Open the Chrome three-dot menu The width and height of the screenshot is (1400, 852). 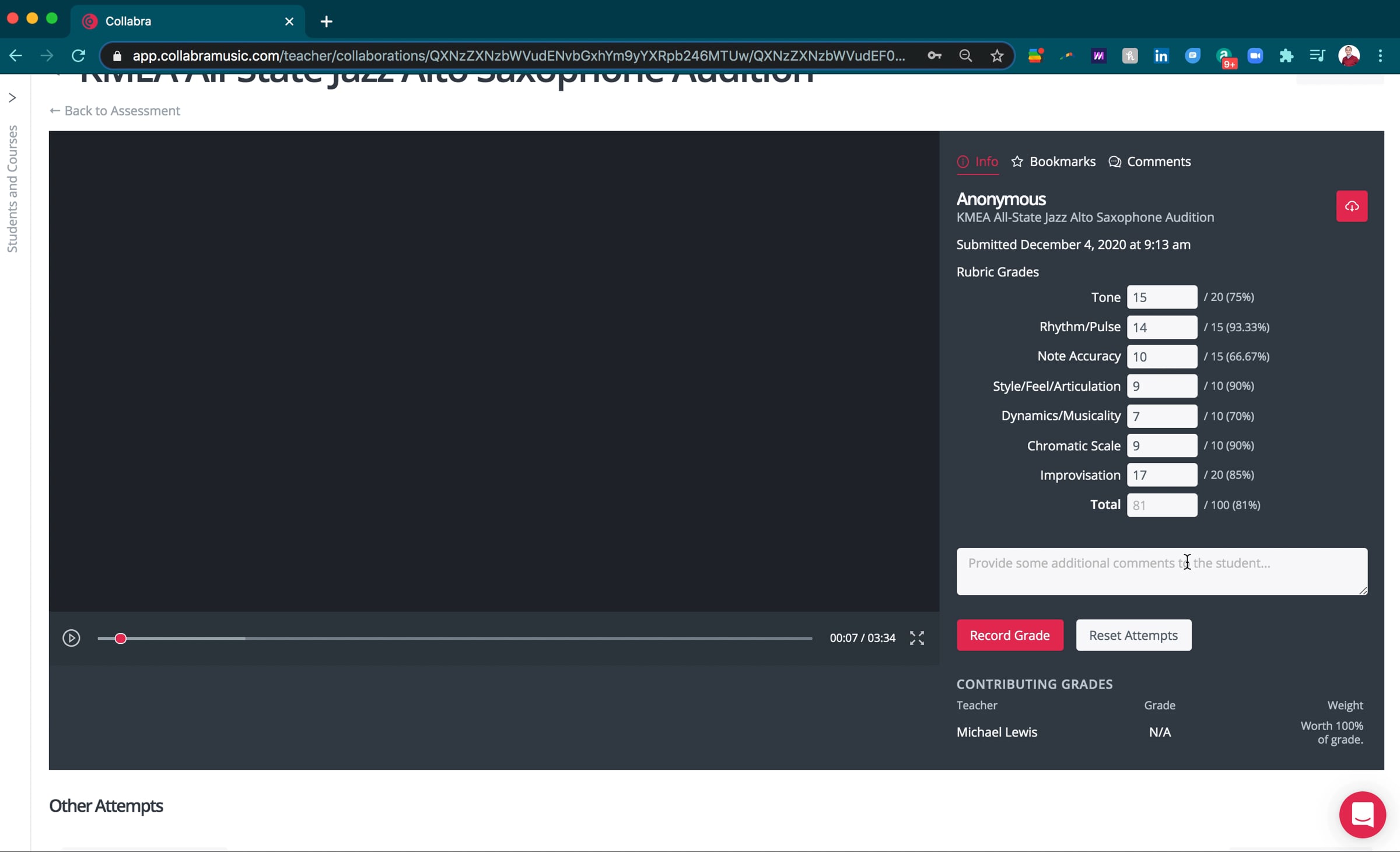point(1380,56)
